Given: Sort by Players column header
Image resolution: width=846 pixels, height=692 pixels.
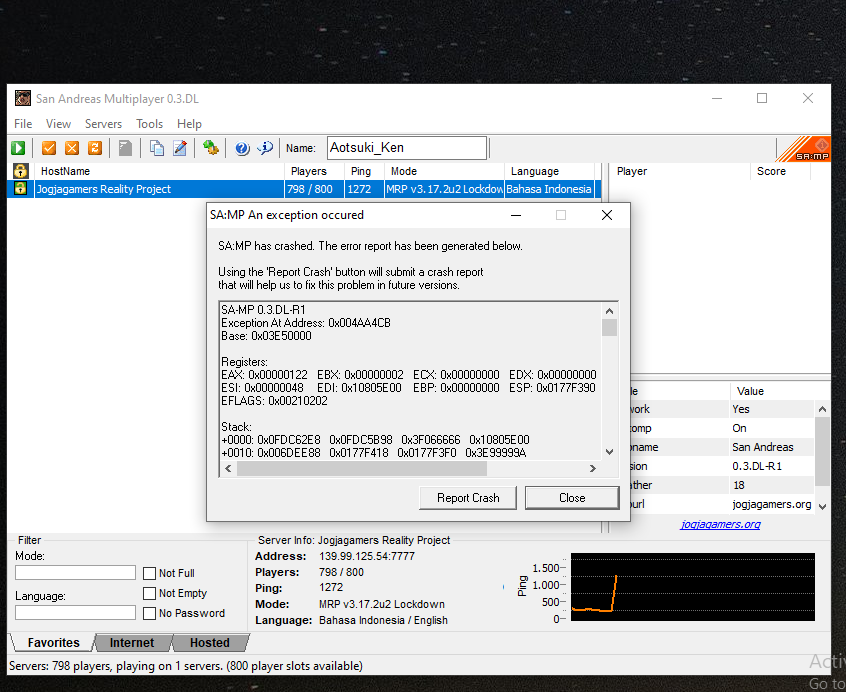Looking at the screenshot, I should click(x=315, y=171).
